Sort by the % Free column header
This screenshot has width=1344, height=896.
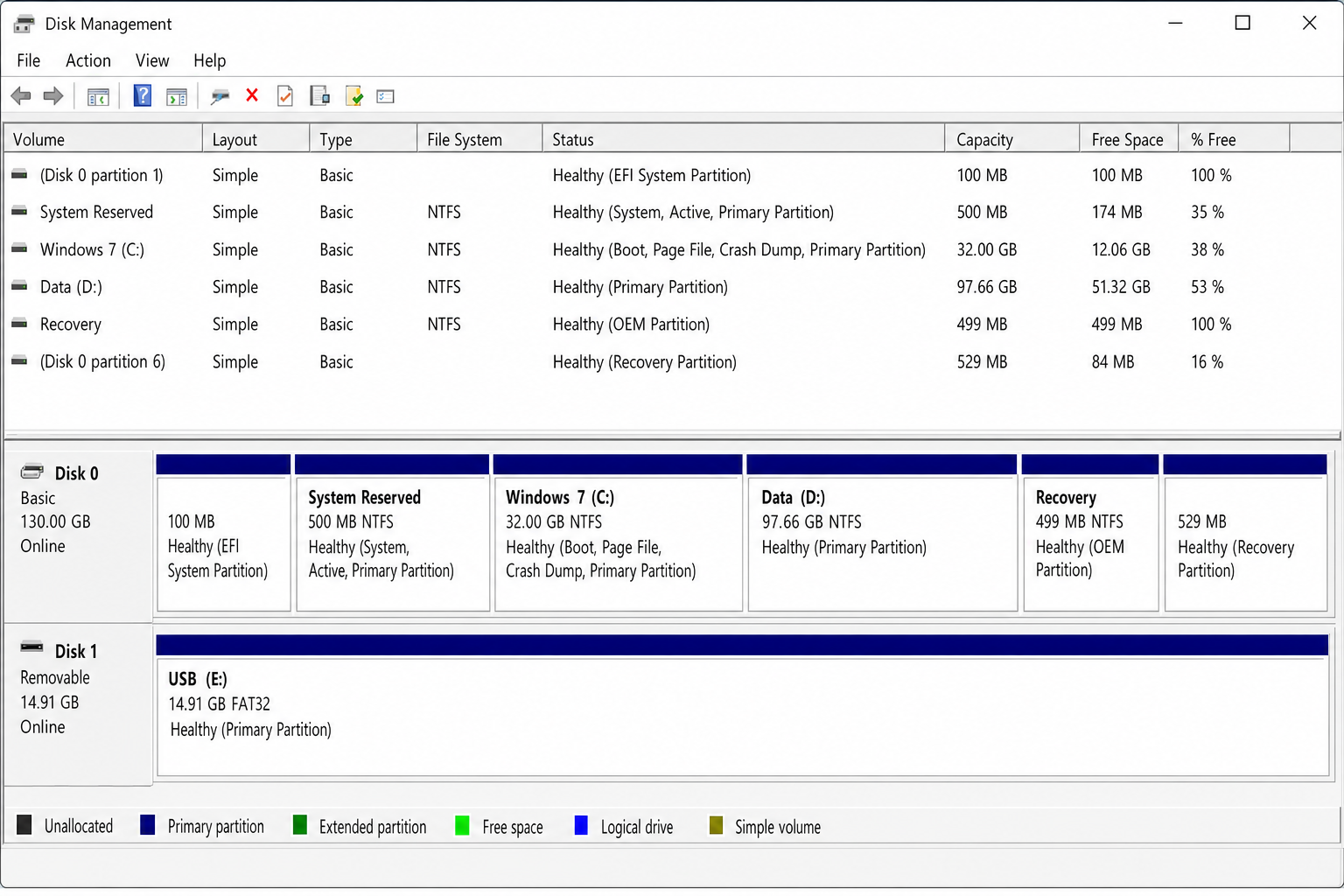pos(1235,139)
